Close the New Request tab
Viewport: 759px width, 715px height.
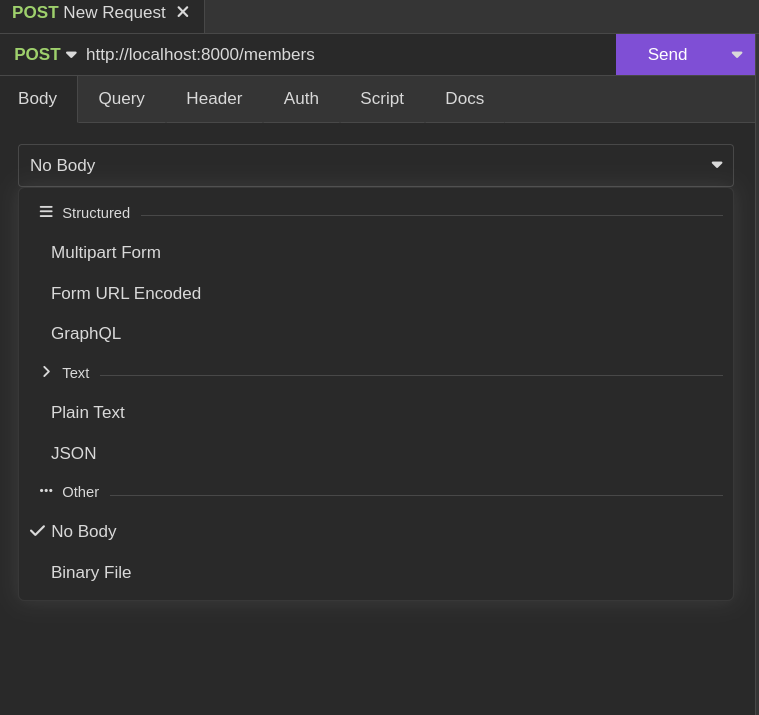182,12
